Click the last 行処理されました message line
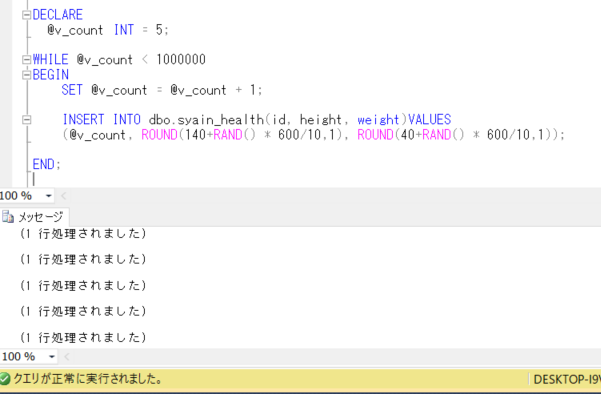This screenshot has height=394, width=601. point(84,337)
